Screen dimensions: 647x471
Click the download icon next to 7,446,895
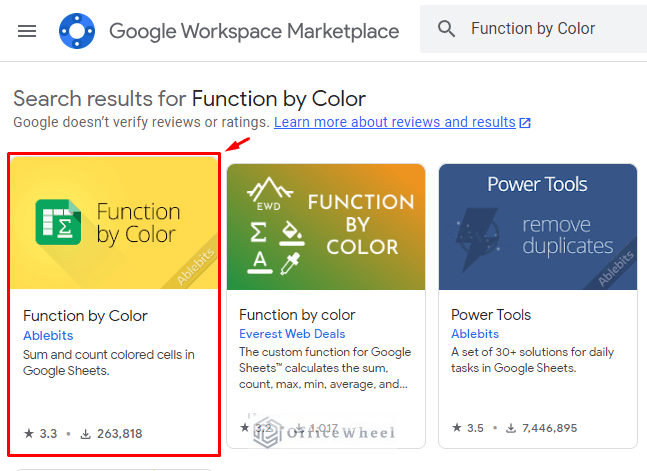(x=511, y=428)
